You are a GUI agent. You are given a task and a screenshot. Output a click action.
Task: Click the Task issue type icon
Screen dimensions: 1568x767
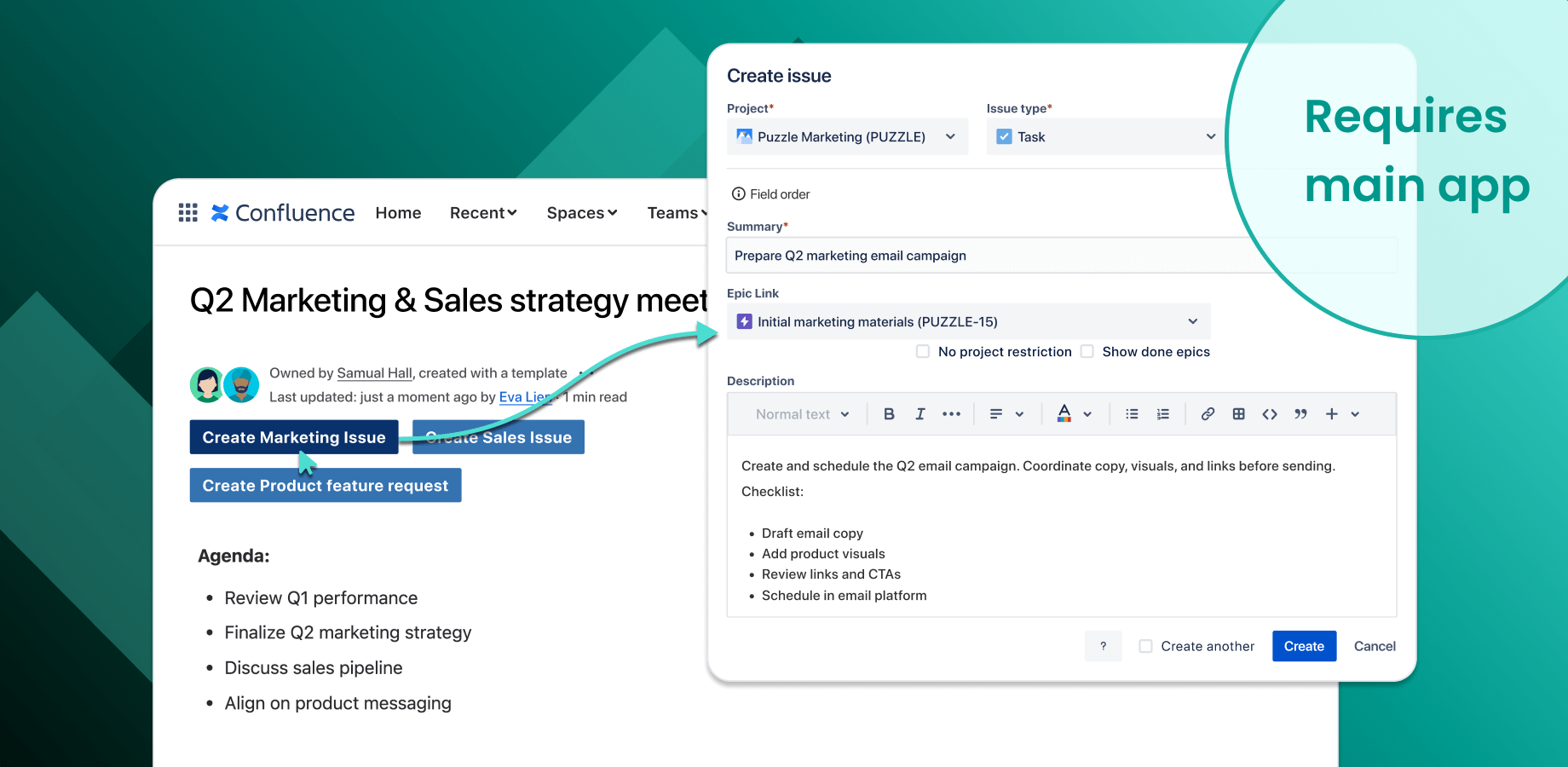click(1005, 136)
